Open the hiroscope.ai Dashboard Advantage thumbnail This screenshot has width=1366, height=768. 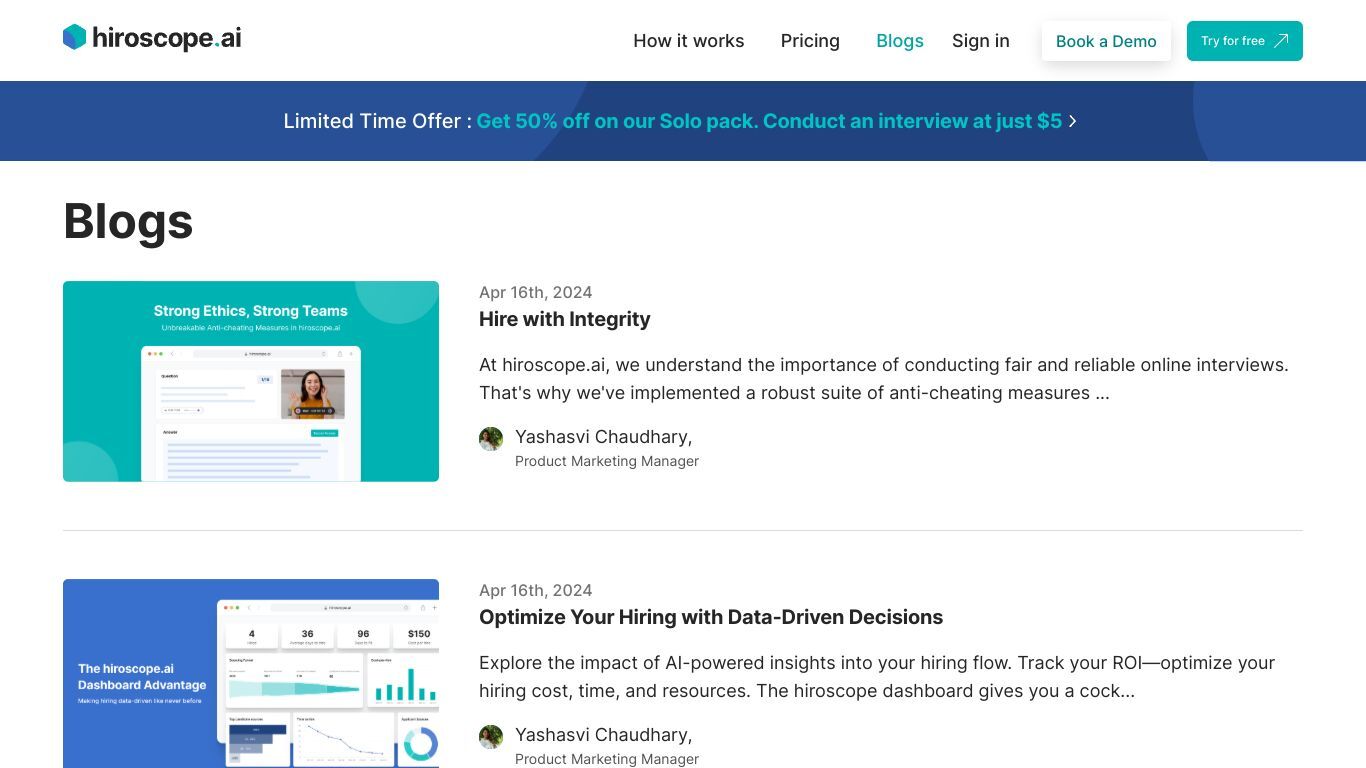tap(251, 674)
